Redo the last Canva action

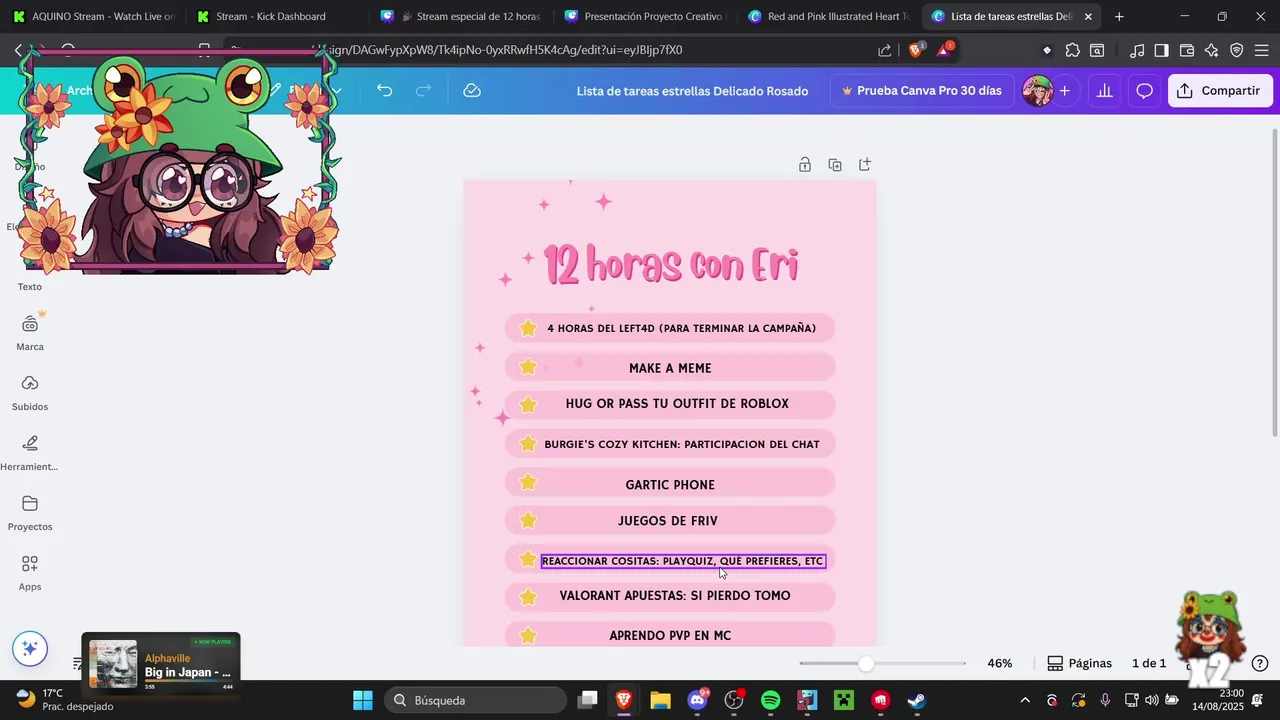(x=423, y=90)
